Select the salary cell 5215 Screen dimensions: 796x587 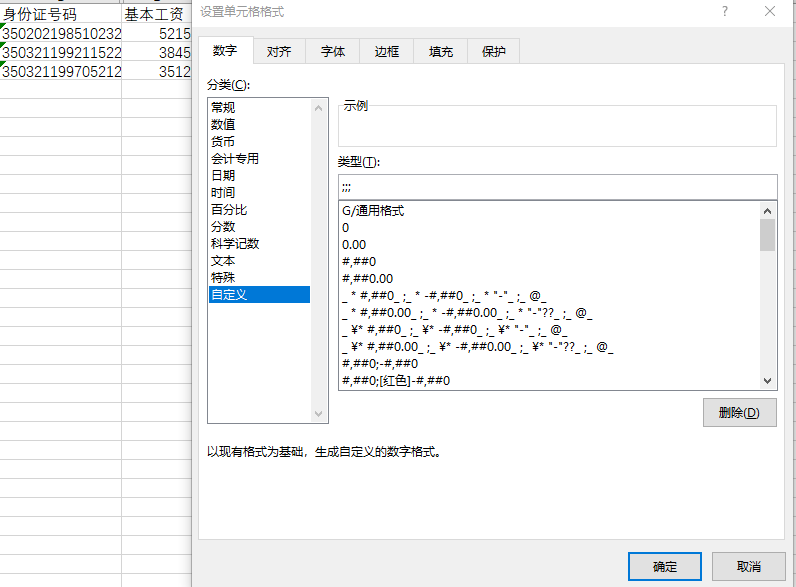156,33
